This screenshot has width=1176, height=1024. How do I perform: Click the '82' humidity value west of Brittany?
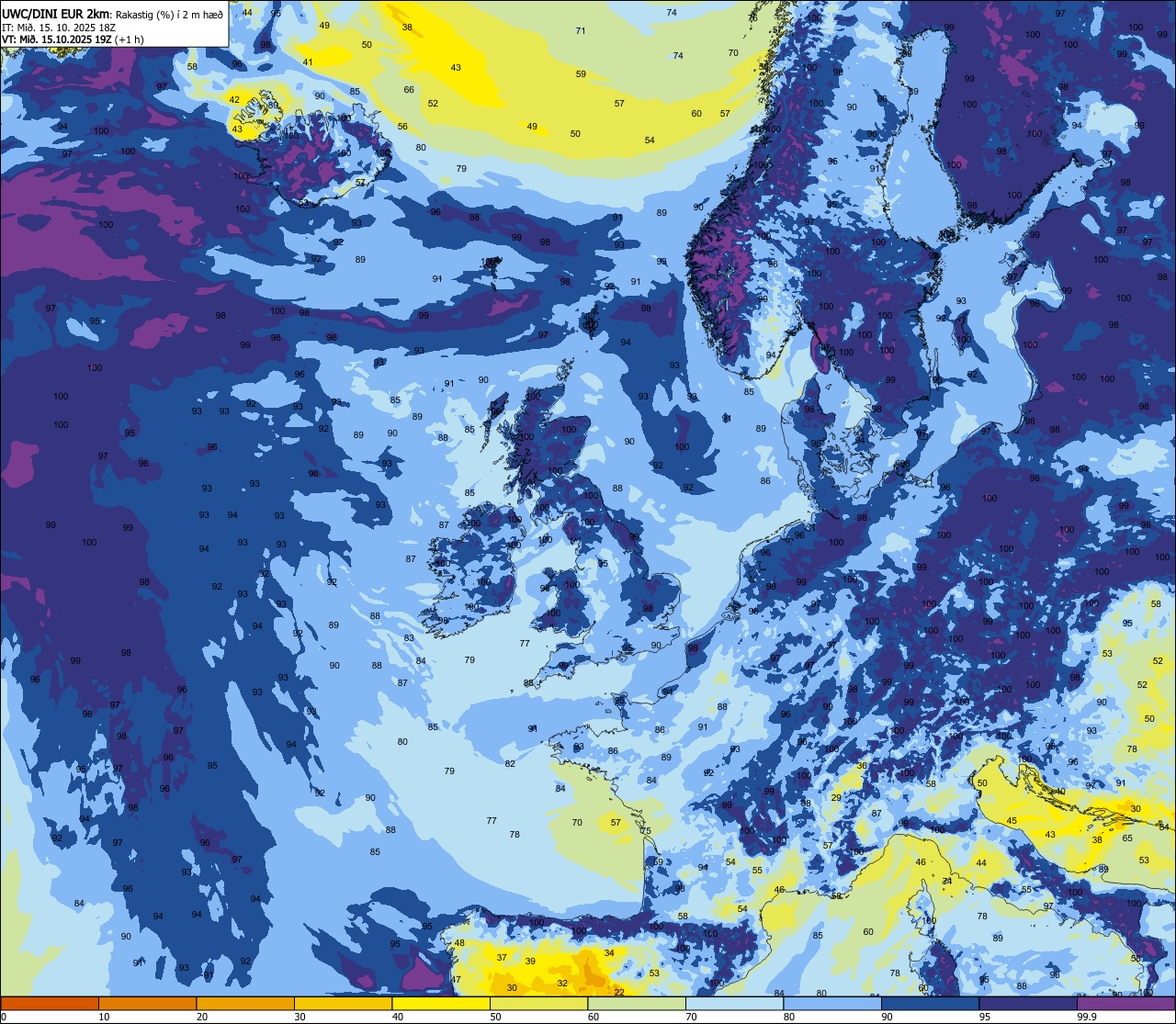coord(510,763)
